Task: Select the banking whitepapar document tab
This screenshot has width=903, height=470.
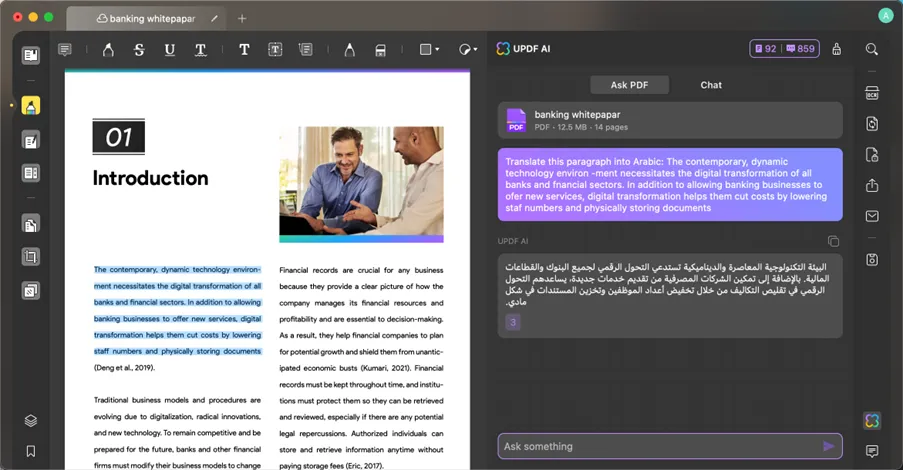Action: tap(146, 19)
